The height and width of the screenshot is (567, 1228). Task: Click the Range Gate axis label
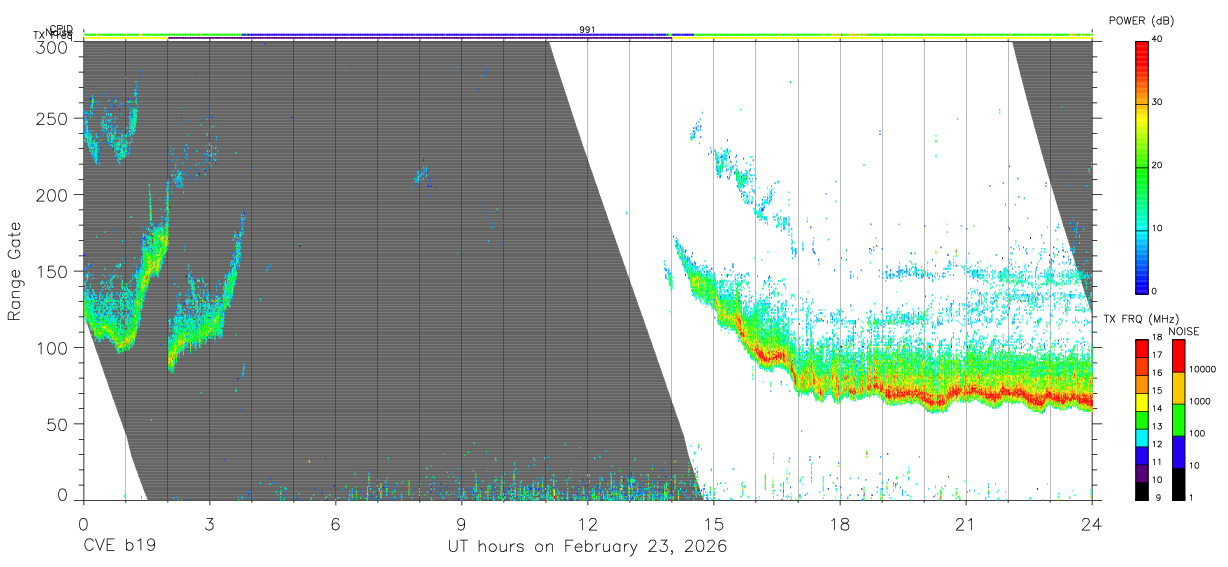[x=15, y=271]
